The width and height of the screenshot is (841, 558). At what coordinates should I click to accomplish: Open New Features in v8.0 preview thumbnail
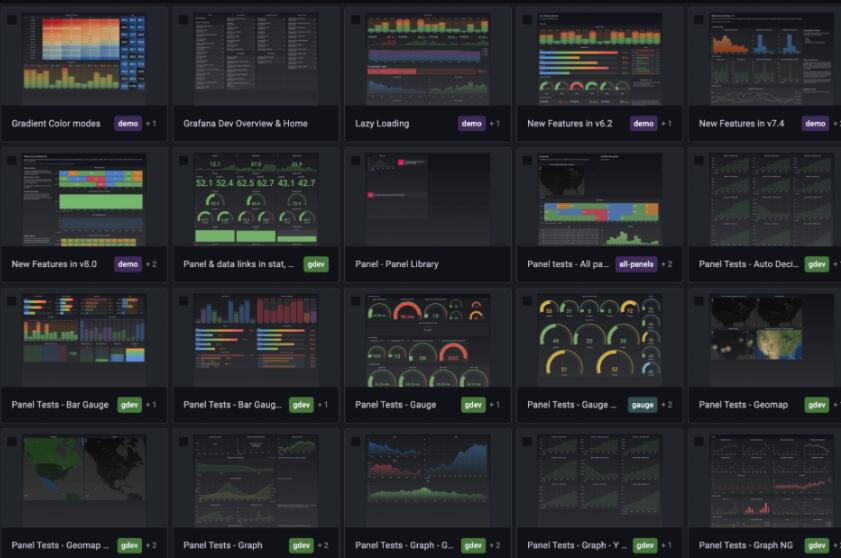(84, 200)
